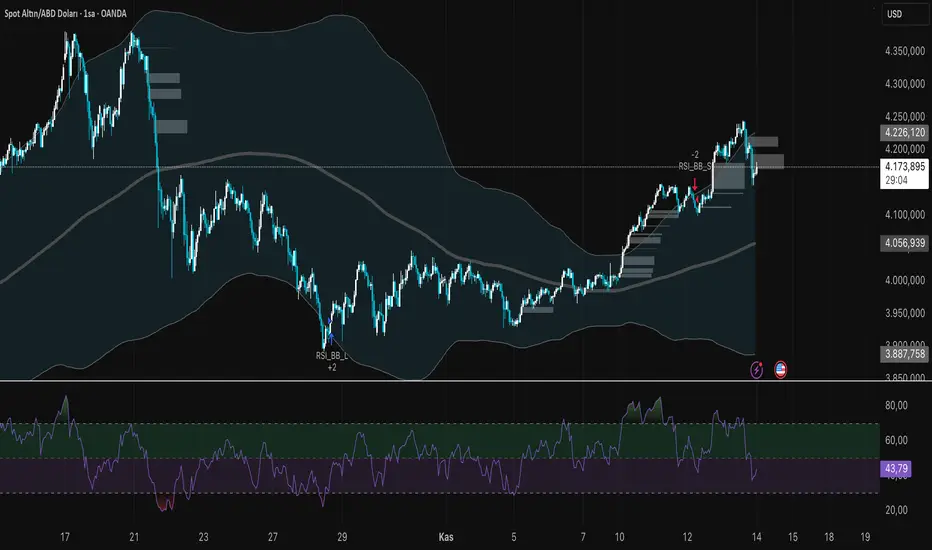The height and width of the screenshot is (550, 932).
Task: Click the middle band price label 4.056,939
Action: [904, 243]
